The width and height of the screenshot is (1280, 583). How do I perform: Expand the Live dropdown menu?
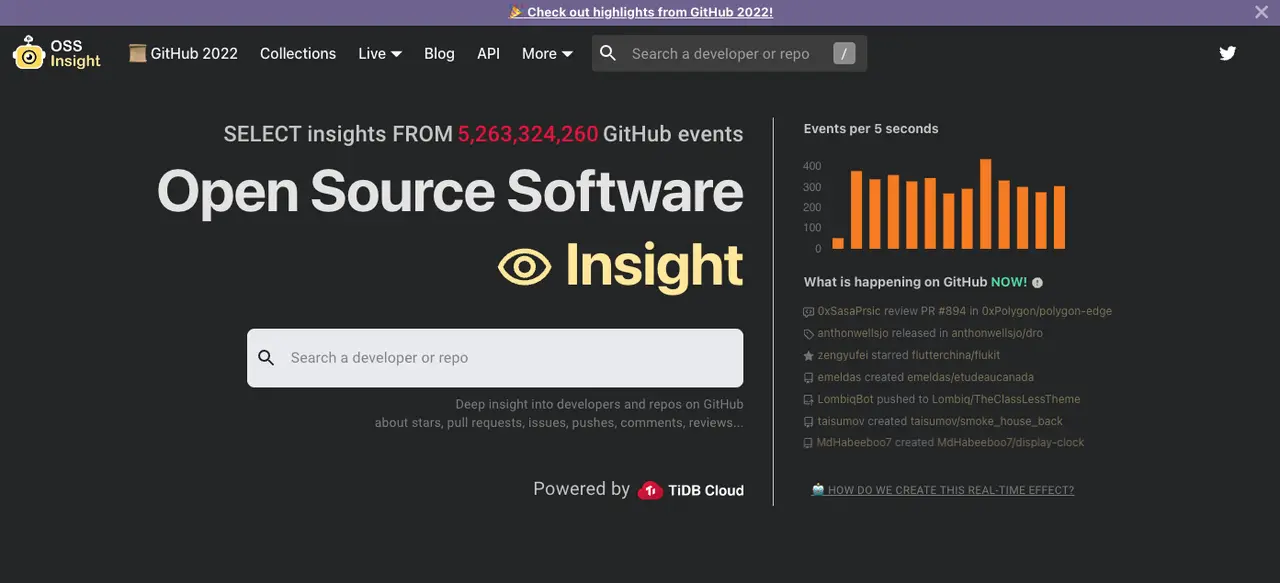click(x=380, y=54)
